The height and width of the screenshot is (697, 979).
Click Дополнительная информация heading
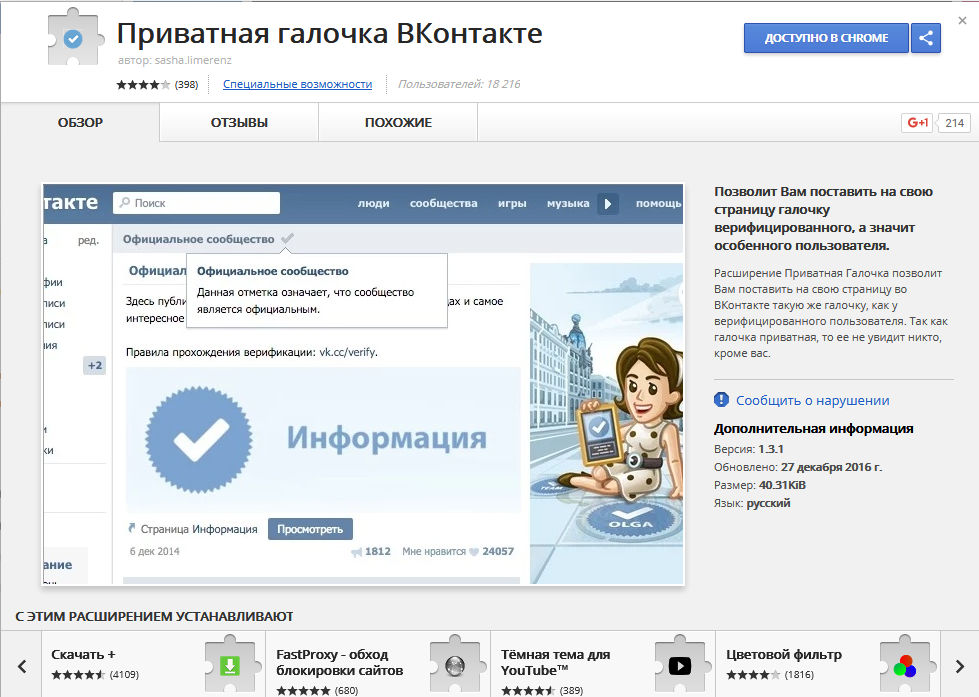(x=814, y=428)
